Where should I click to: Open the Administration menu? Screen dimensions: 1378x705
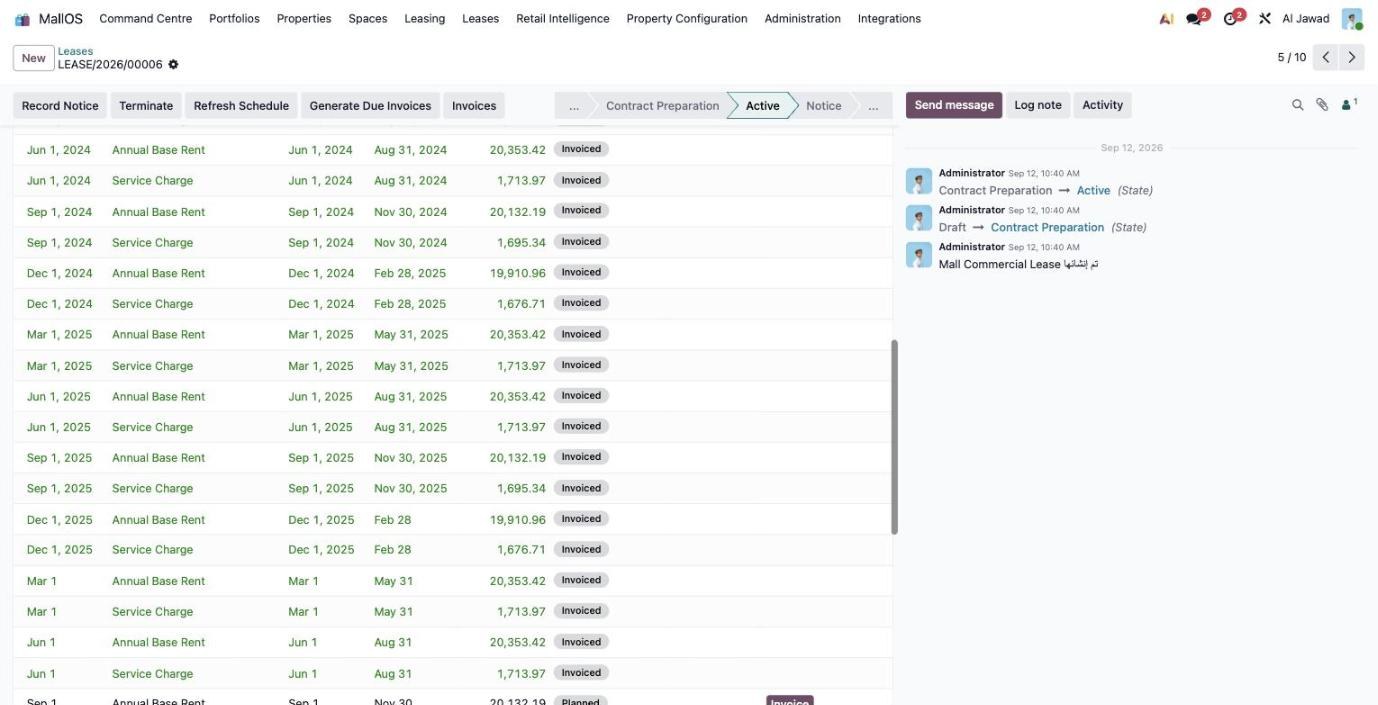click(803, 19)
